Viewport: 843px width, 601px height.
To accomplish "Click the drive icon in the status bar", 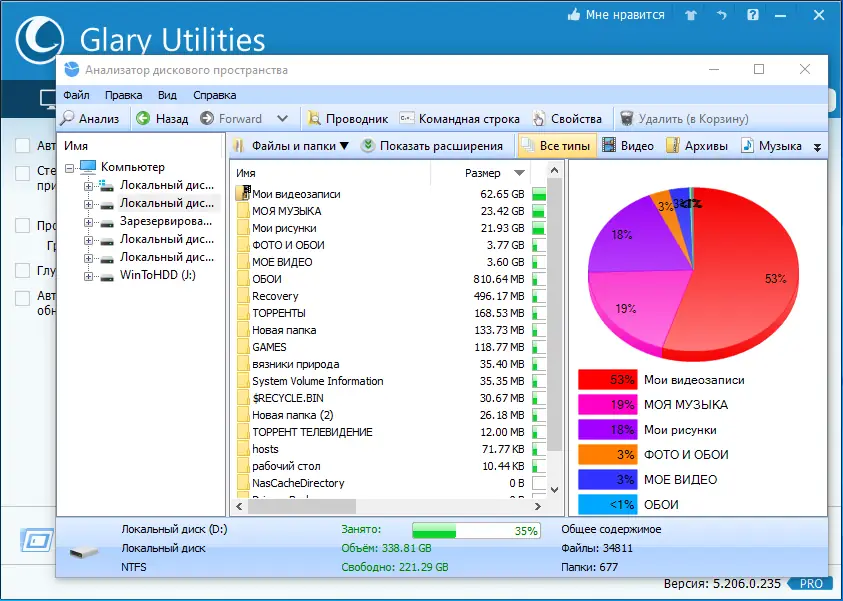I will (x=84, y=552).
